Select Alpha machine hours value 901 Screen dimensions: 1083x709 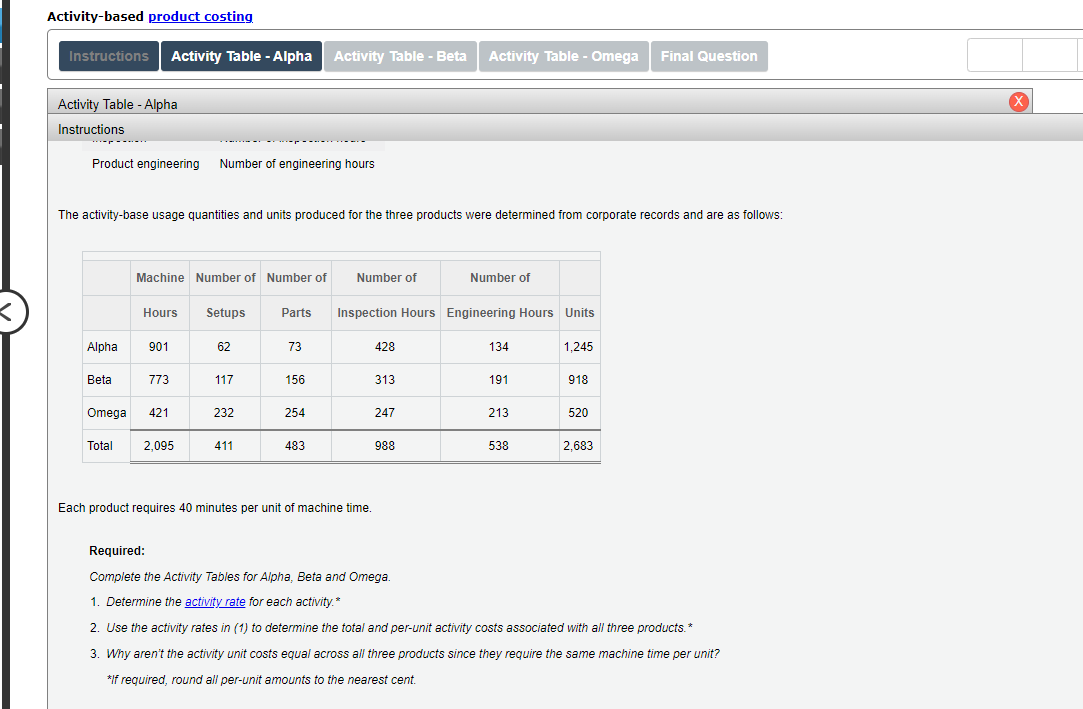click(x=159, y=347)
